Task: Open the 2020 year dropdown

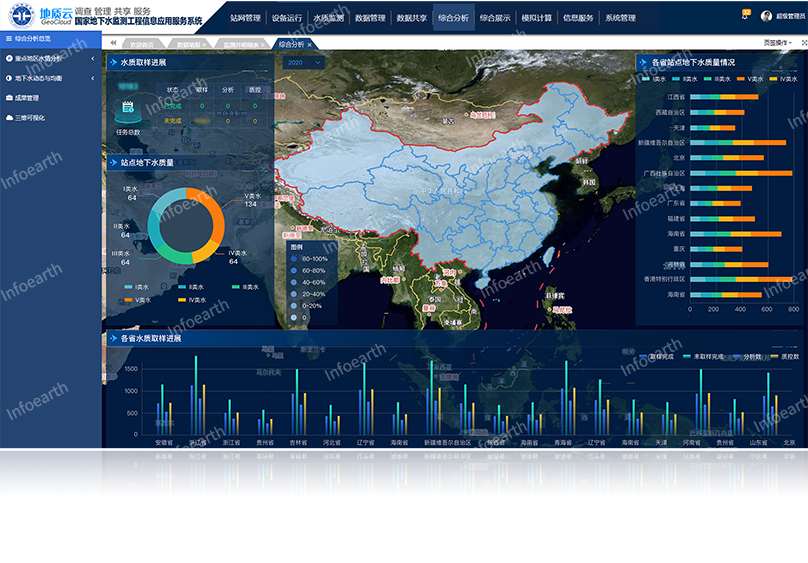Action: [x=303, y=62]
